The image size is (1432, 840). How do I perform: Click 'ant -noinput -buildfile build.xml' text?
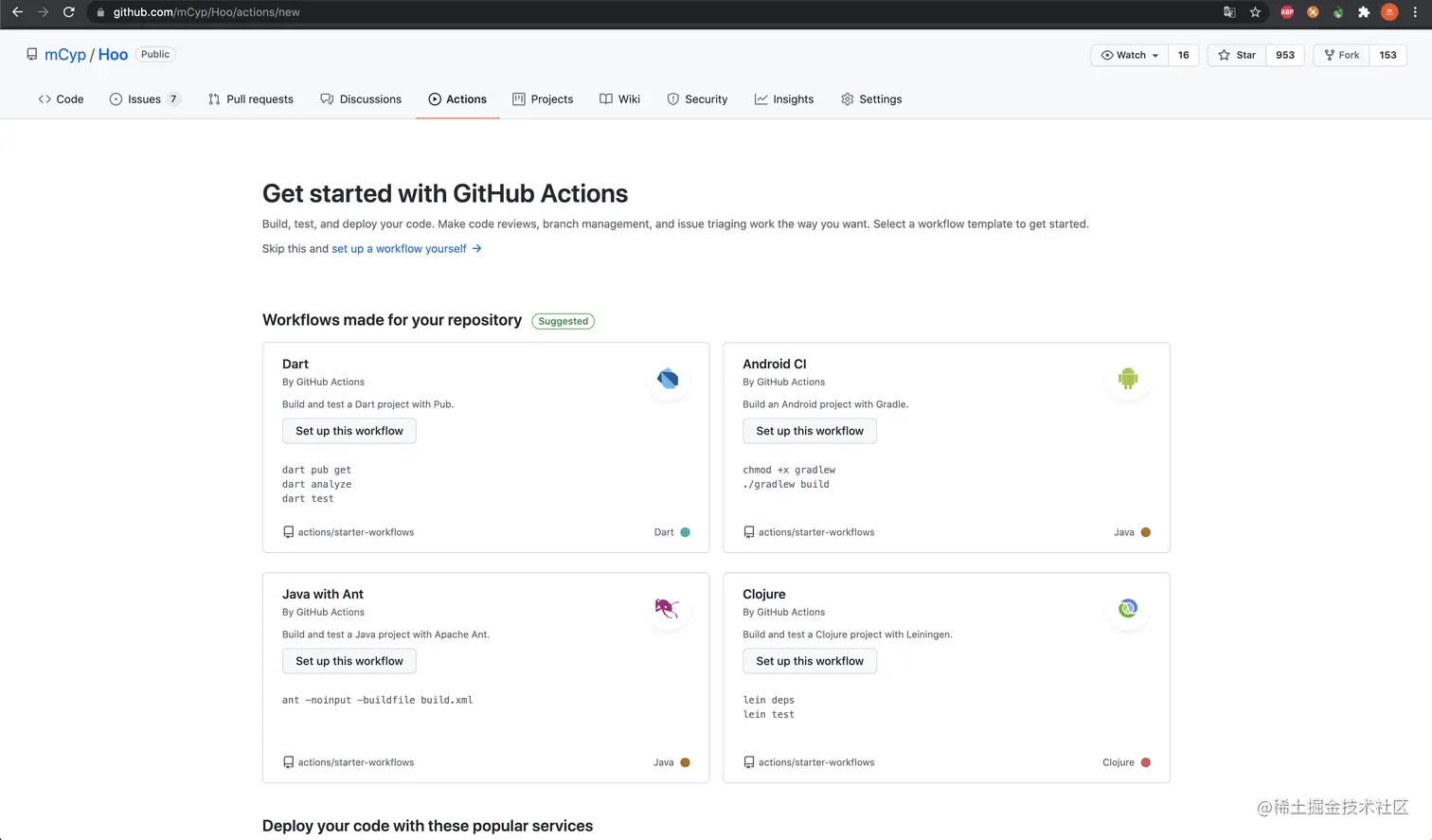pyautogui.click(x=378, y=700)
